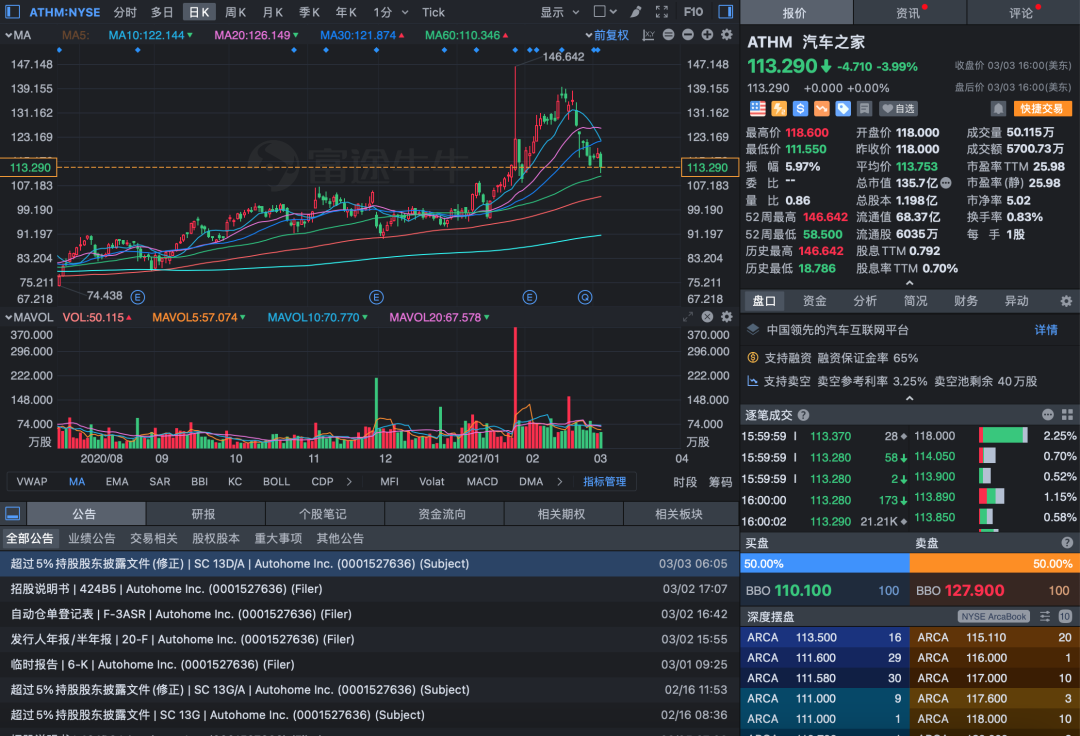Viewport: 1080px width, 736px height.
Task: Click the 买盘卖盘 help icon
Action: pyautogui.click(x=1067, y=543)
